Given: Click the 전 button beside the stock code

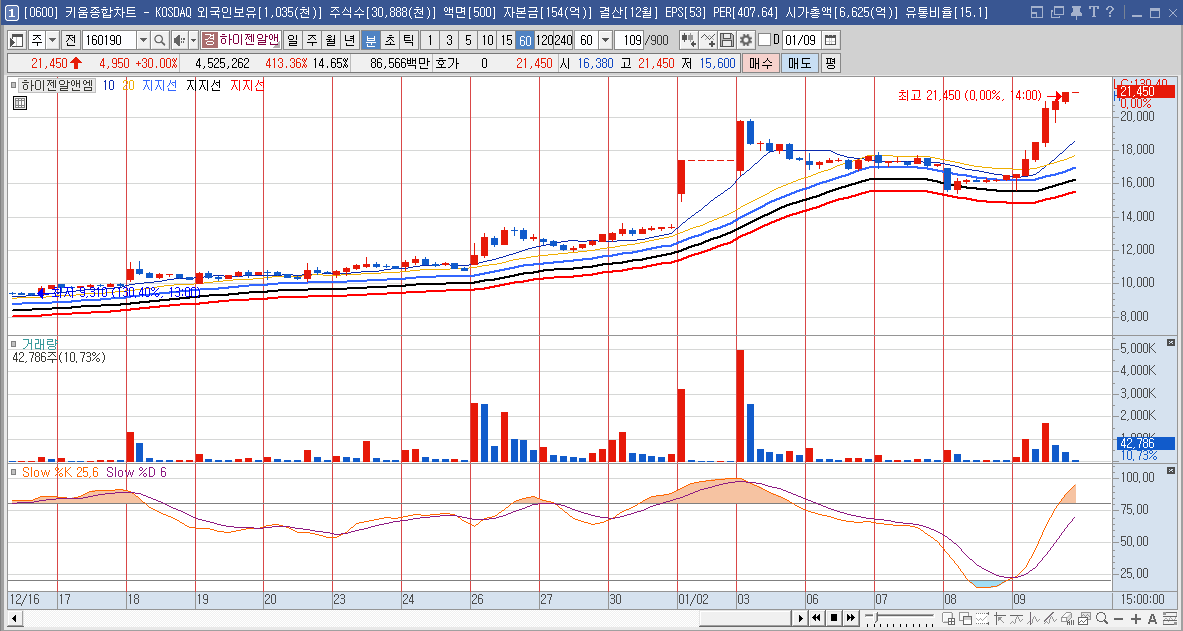Looking at the screenshot, I should [x=70, y=40].
